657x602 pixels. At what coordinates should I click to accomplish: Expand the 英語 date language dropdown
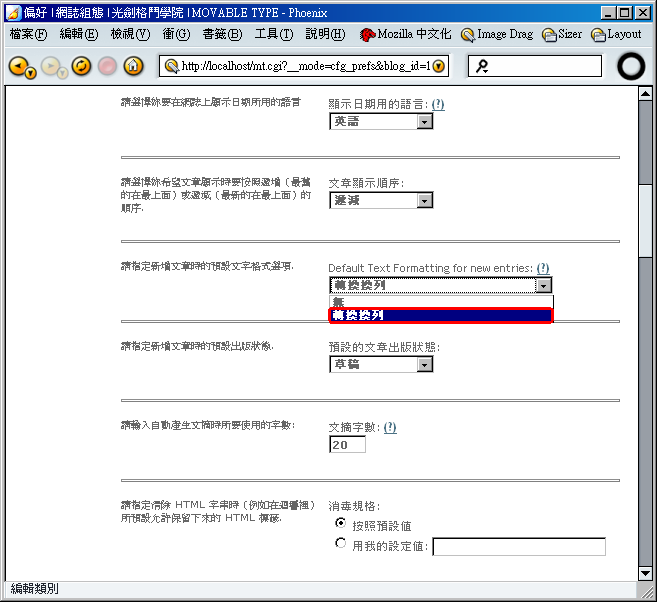tap(424, 121)
